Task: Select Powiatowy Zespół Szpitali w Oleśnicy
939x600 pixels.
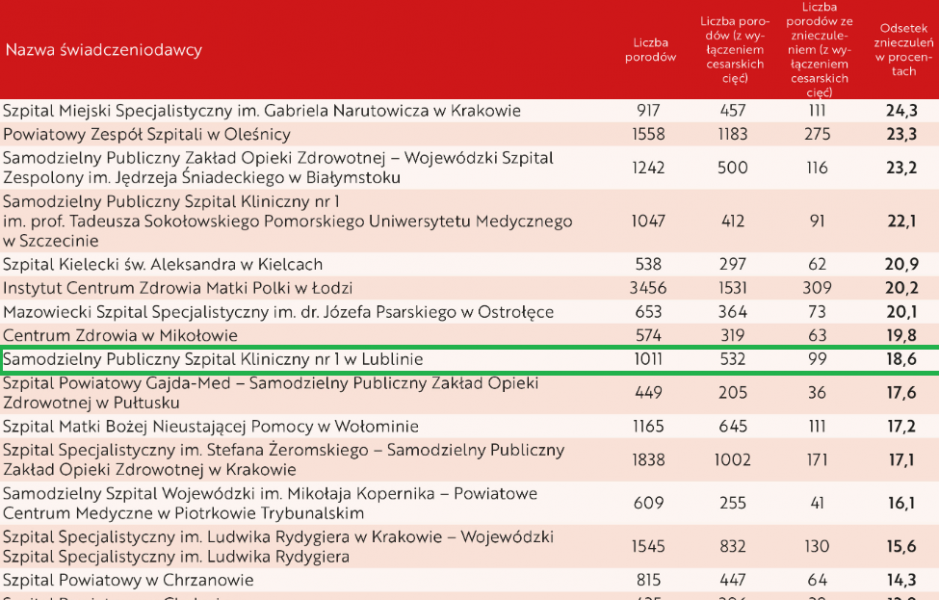Action: (x=147, y=134)
